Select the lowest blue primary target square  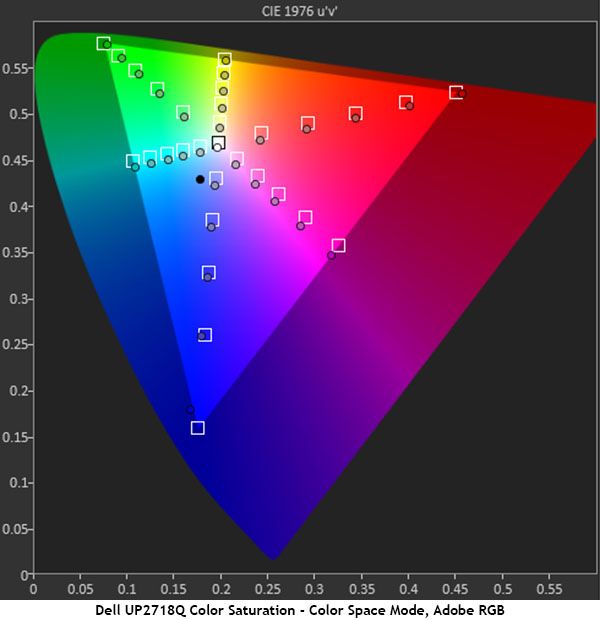point(198,428)
